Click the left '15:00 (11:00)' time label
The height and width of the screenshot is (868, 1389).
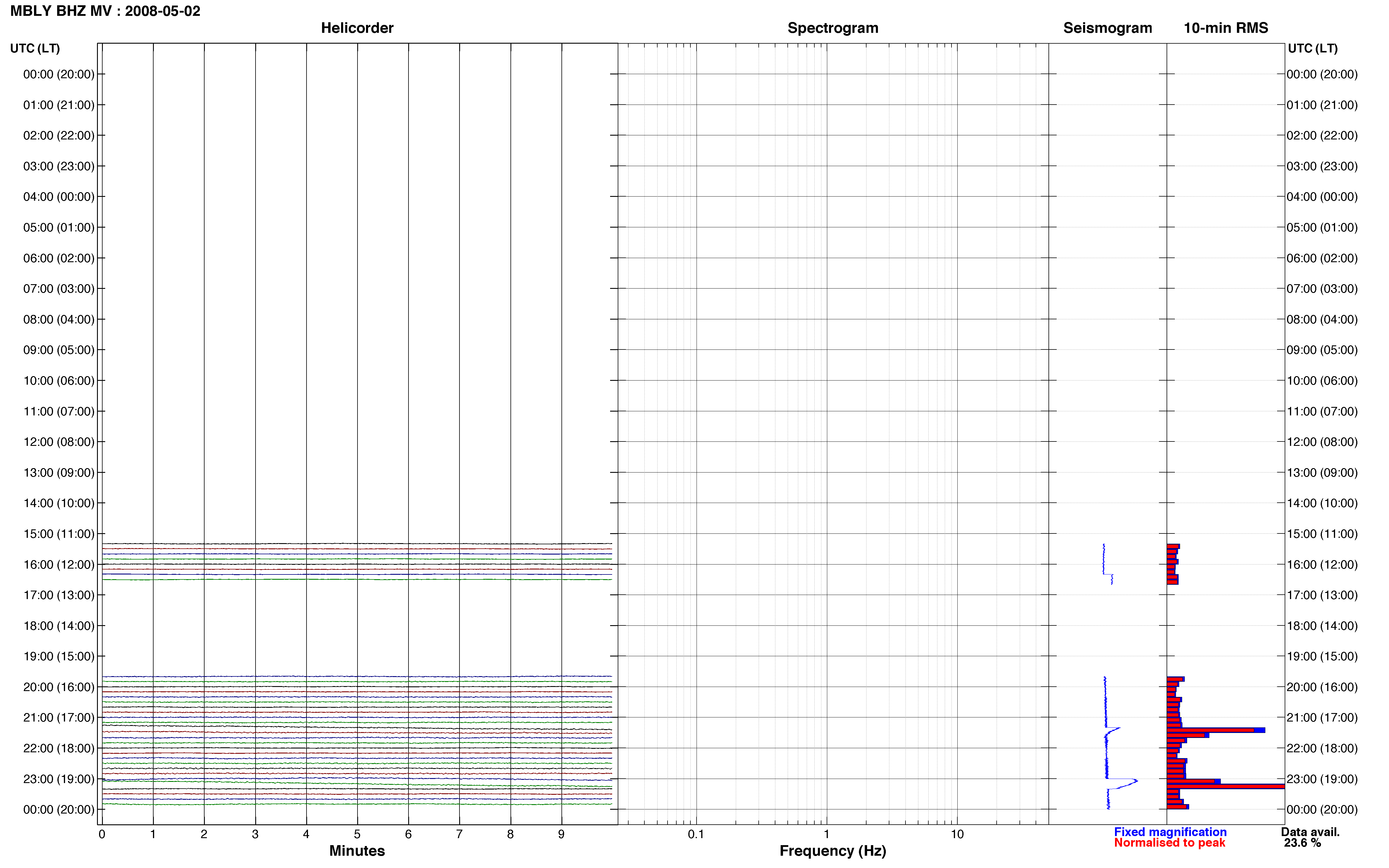click(x=59, y=534)
